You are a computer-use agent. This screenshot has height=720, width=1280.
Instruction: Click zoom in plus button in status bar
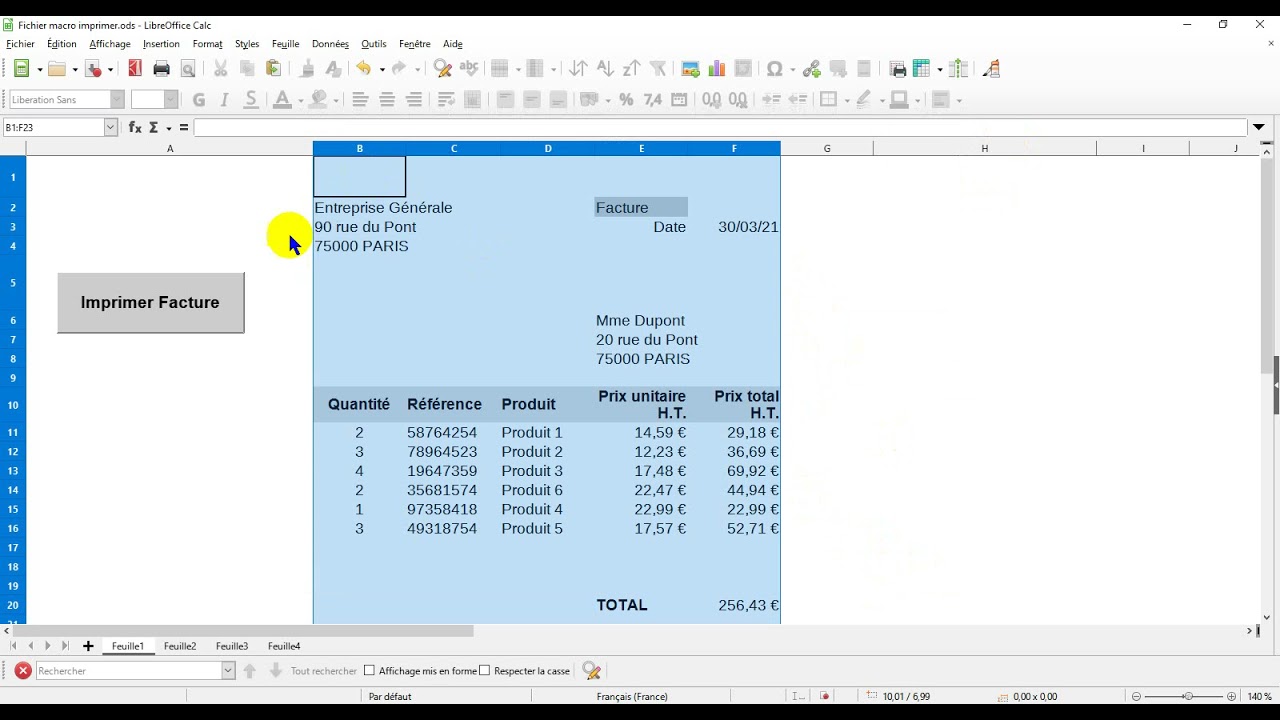pyautogui.click(x=1232, y=696)
